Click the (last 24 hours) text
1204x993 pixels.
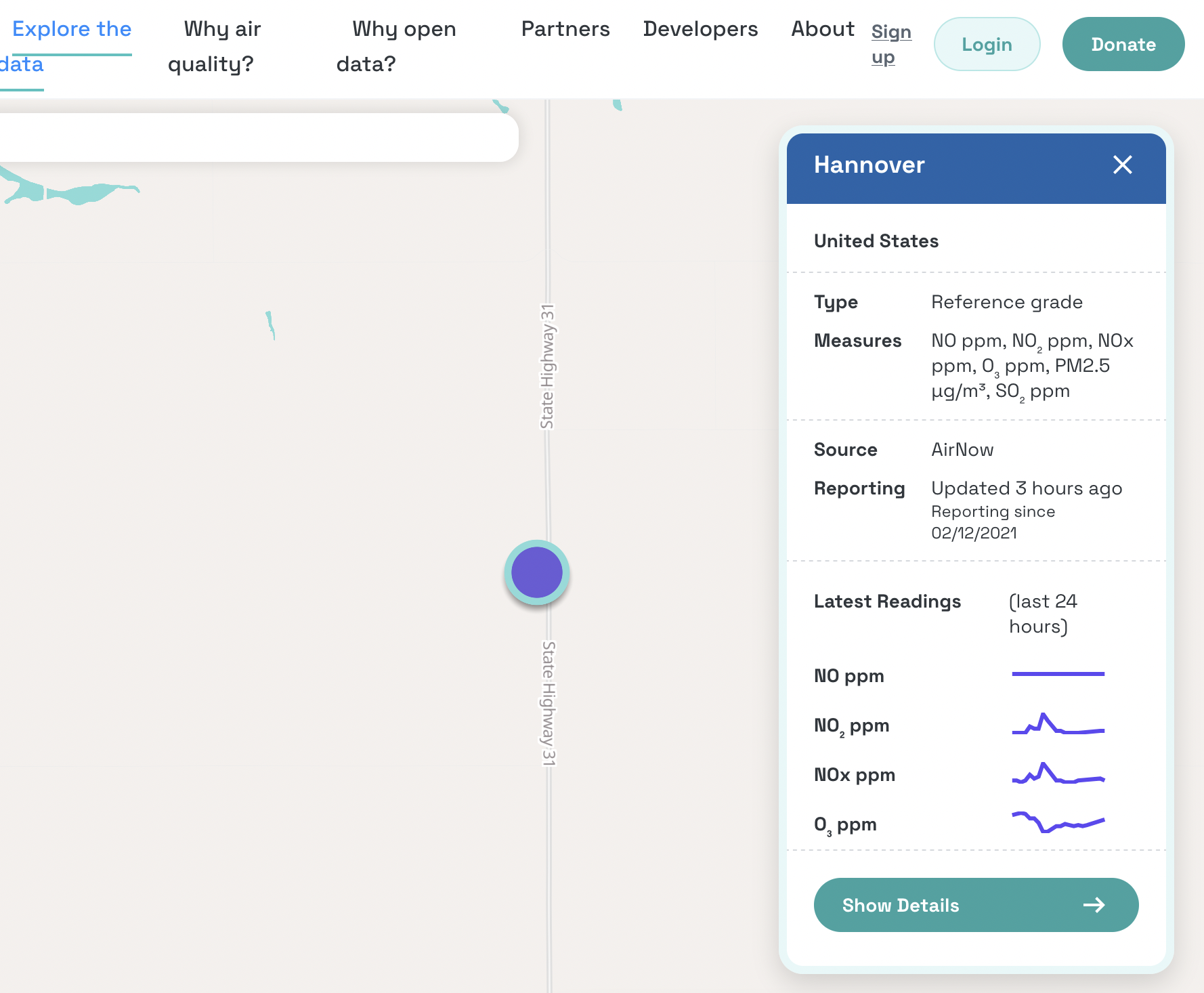pos(1043,614)
